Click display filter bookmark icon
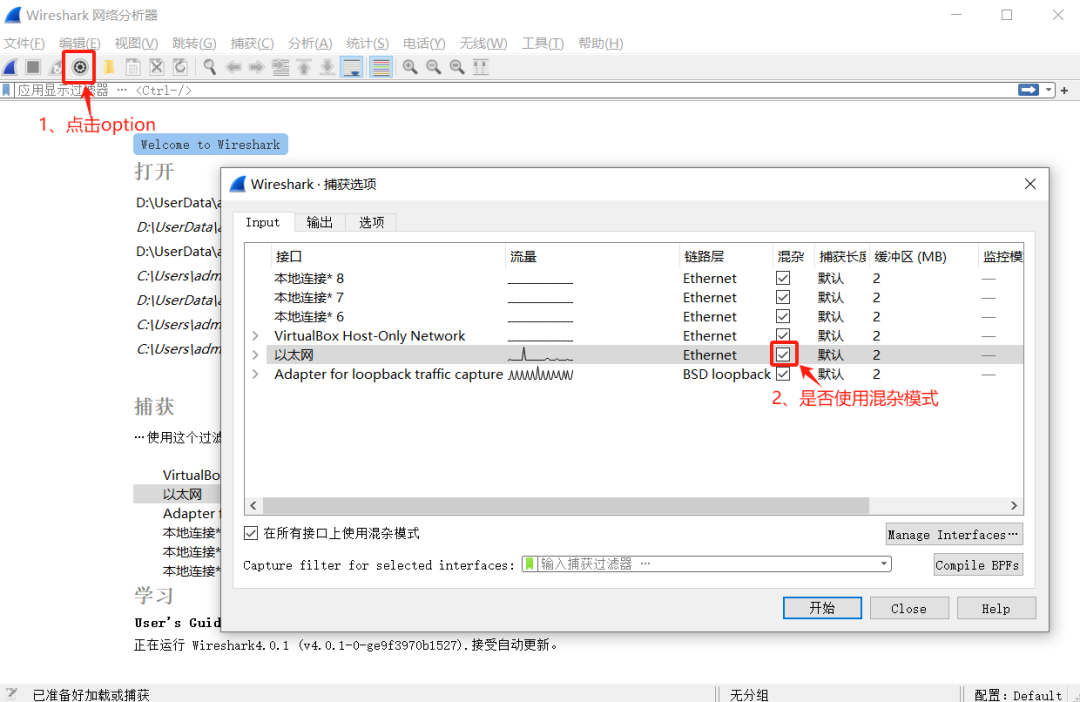 6,90
